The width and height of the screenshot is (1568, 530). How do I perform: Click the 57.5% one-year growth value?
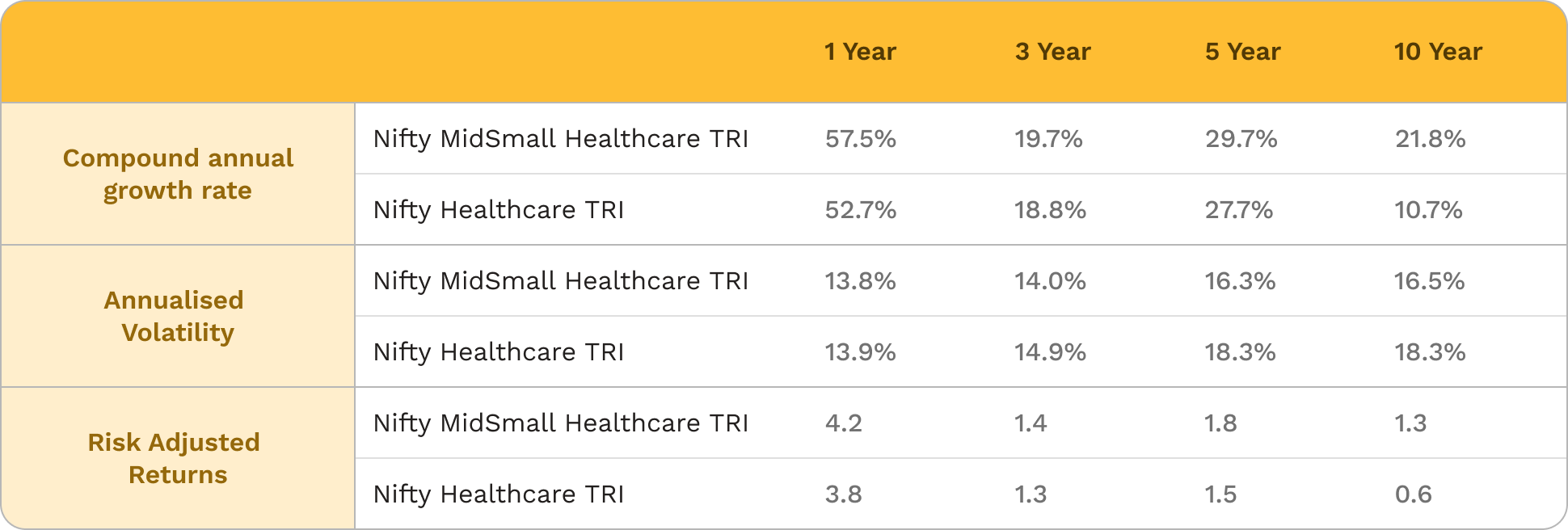[x=860, y=139]
